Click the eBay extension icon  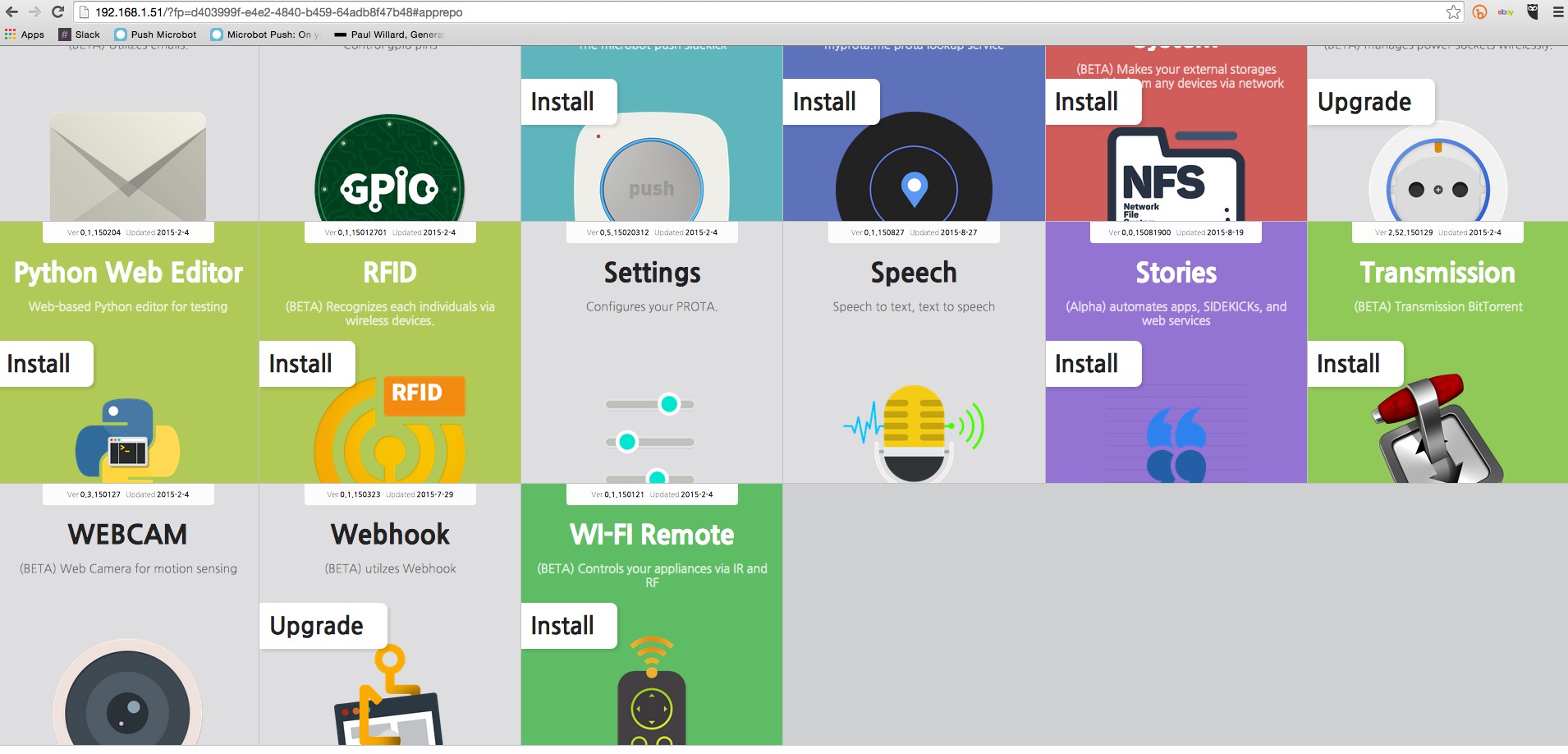click(x=1506, y=11)
